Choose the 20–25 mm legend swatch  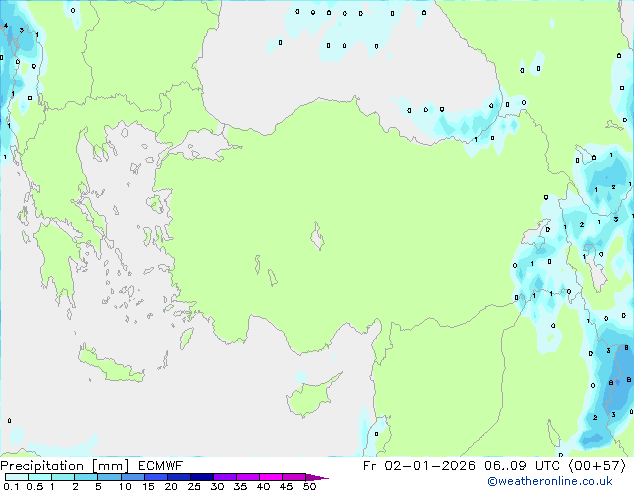pos(178,477)
